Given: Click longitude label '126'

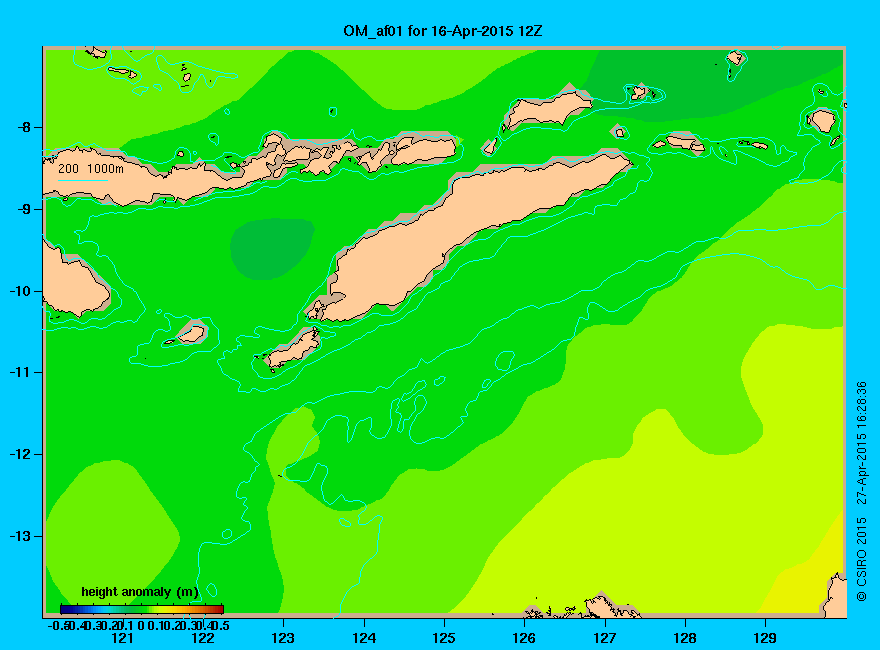Looking at the screenshot, I should tap(524, 638).
